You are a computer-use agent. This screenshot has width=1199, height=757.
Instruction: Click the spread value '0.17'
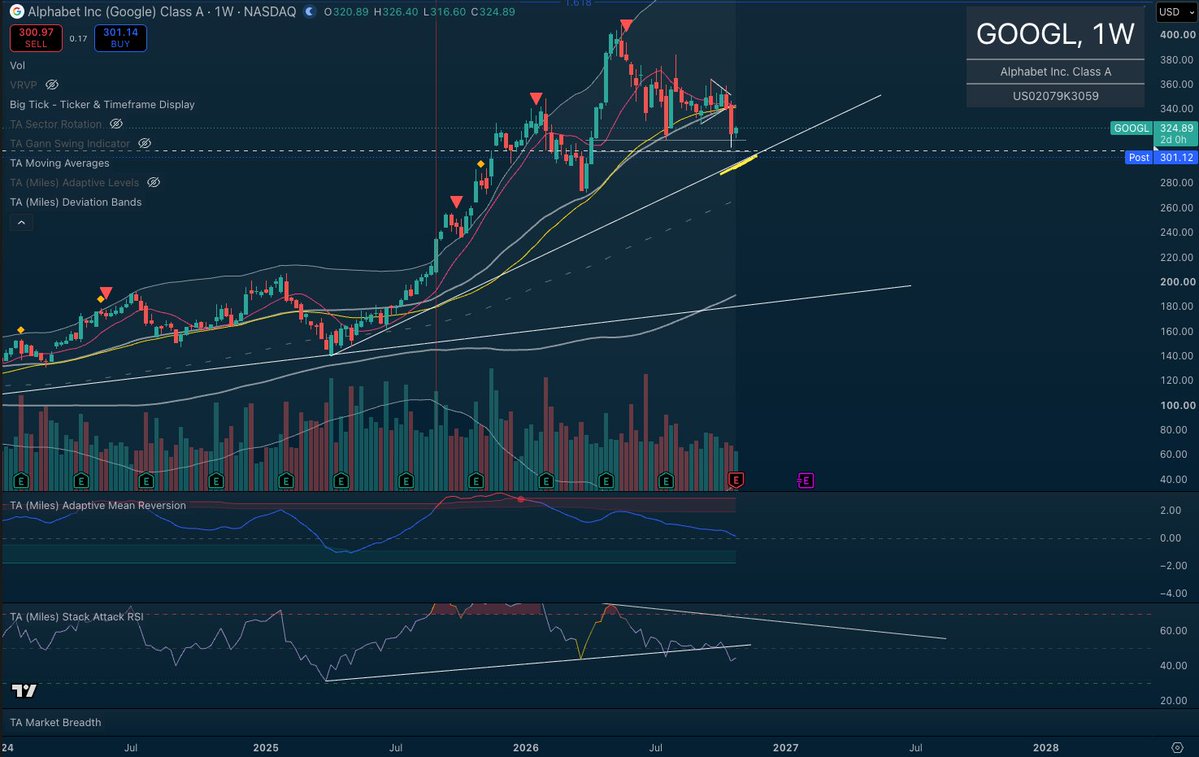pyautogui.click(x=78, y=39)
